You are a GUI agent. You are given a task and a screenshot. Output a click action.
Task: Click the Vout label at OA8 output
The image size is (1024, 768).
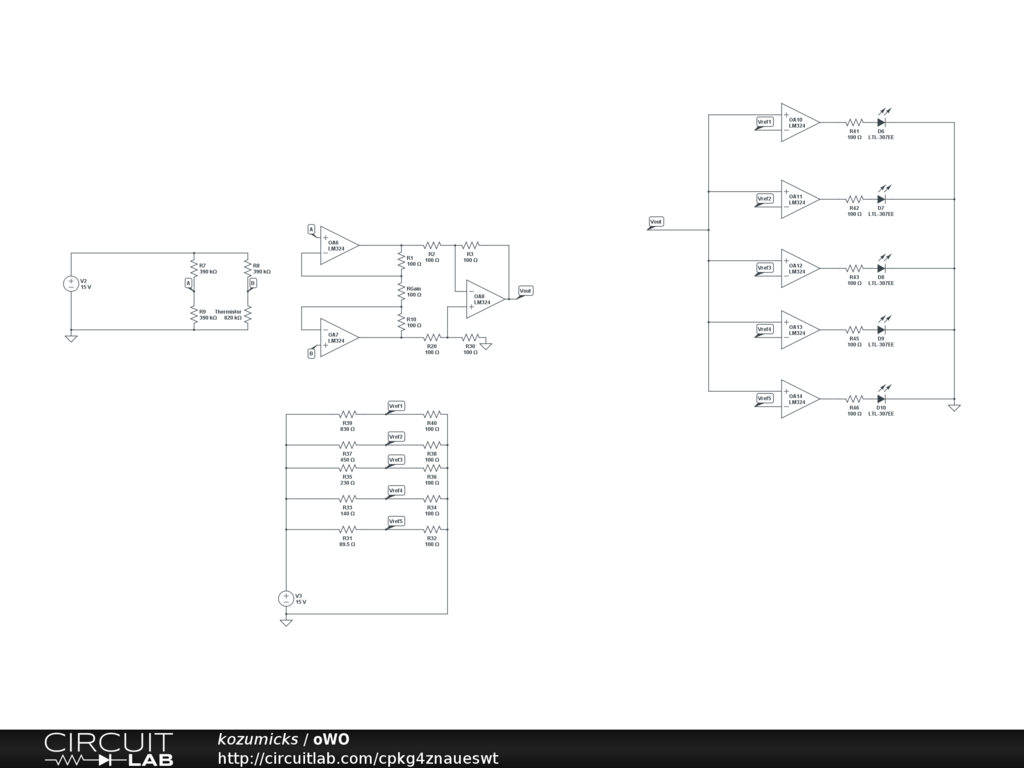click(x=525, y=291)
